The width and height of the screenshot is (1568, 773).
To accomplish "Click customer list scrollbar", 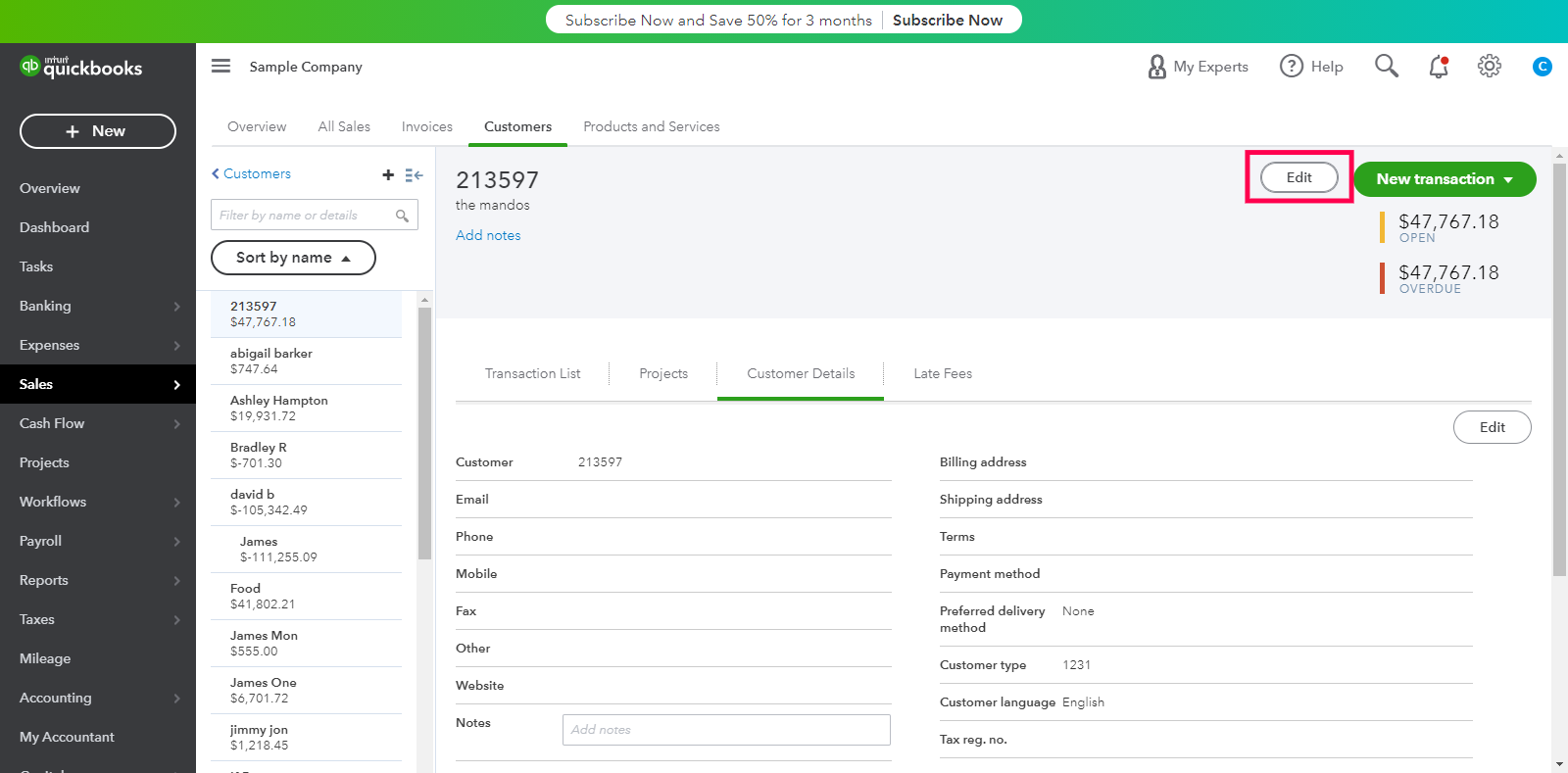I will [424, 433].
